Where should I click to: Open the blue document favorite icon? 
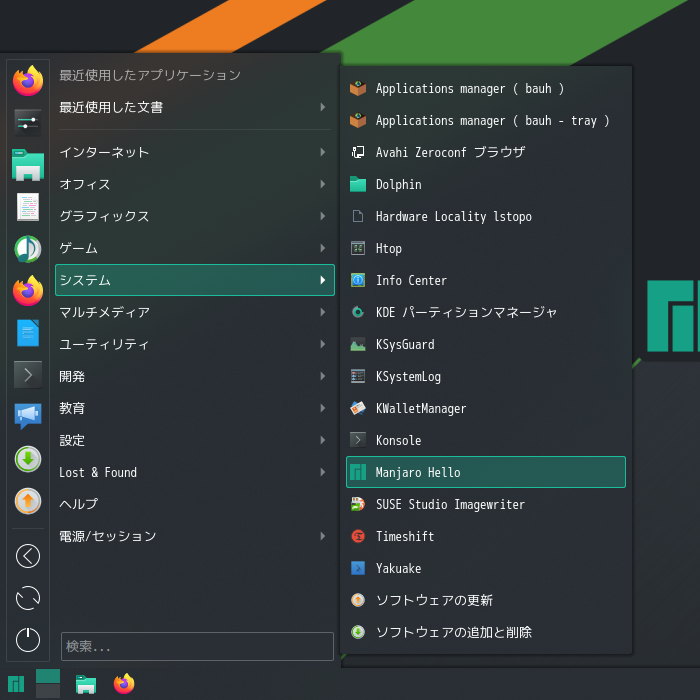pos(28,333)
